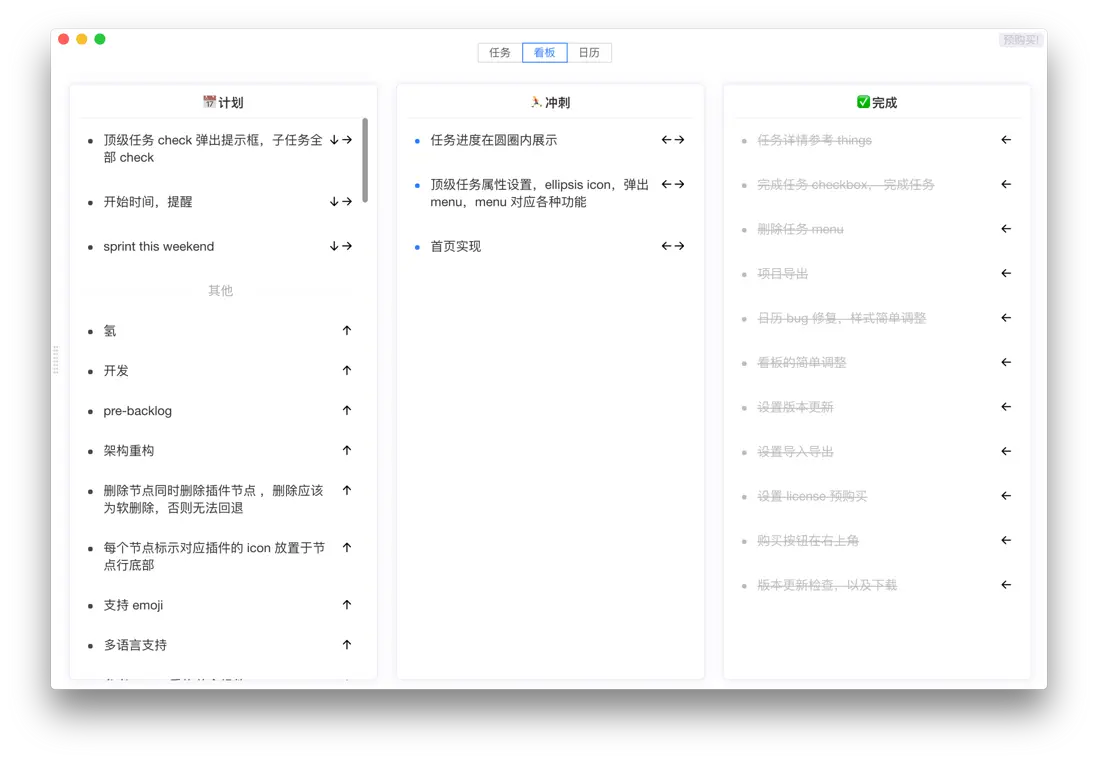Click up arrow for 多语言支持 task

click(x=347, y=644)
